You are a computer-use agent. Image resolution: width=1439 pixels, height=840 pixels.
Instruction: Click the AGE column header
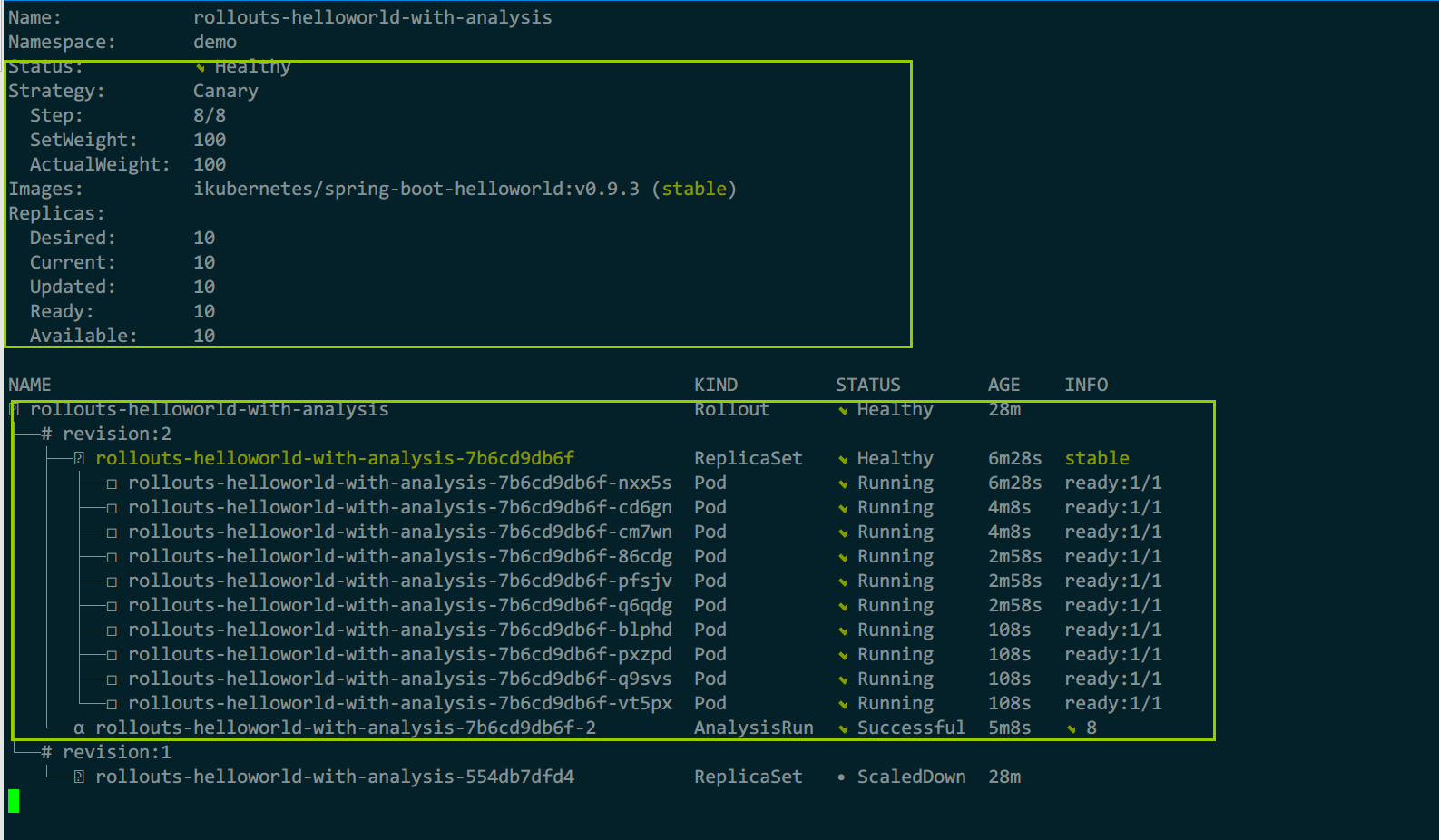[1004, 385]
